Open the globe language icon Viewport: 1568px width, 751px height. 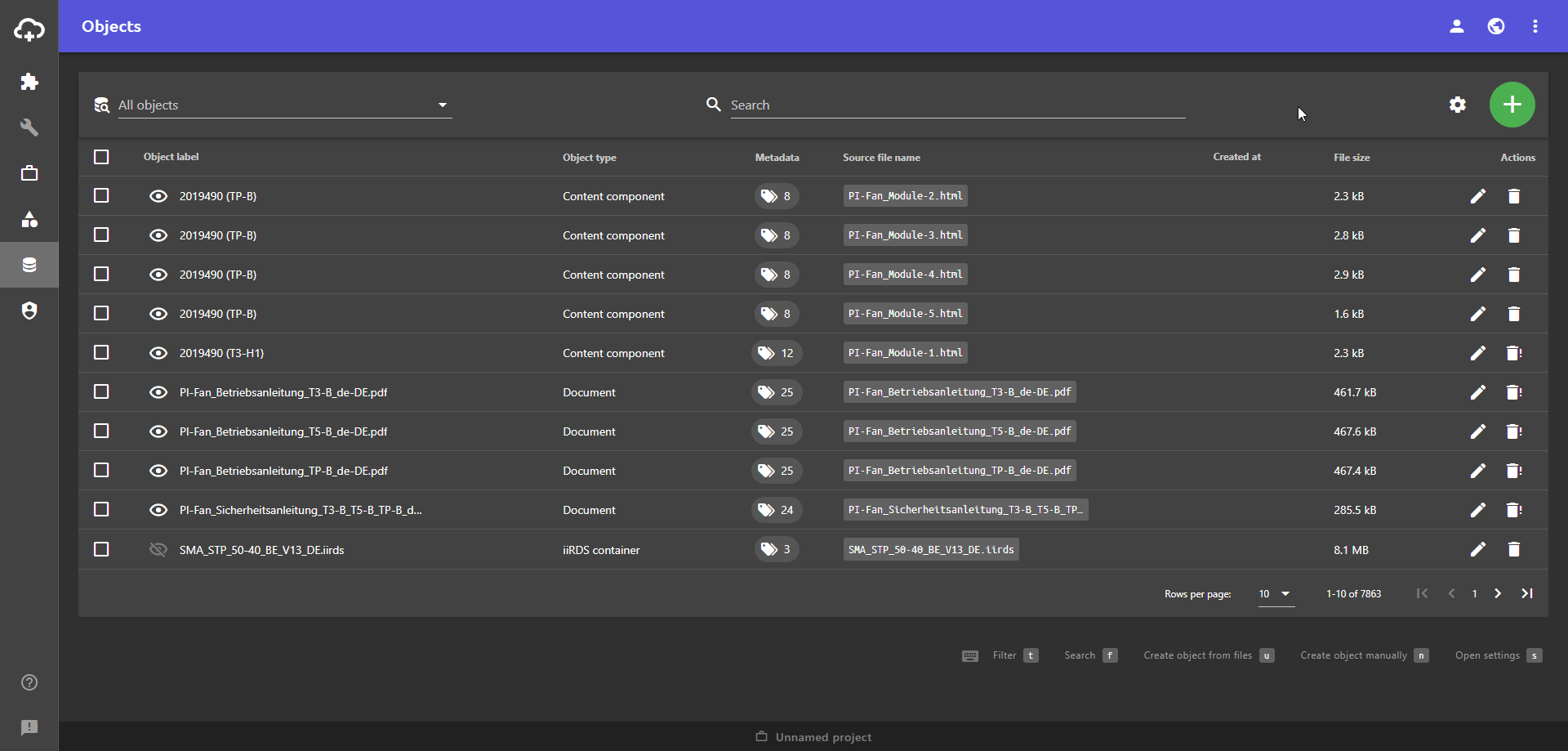pos(1496,26)
